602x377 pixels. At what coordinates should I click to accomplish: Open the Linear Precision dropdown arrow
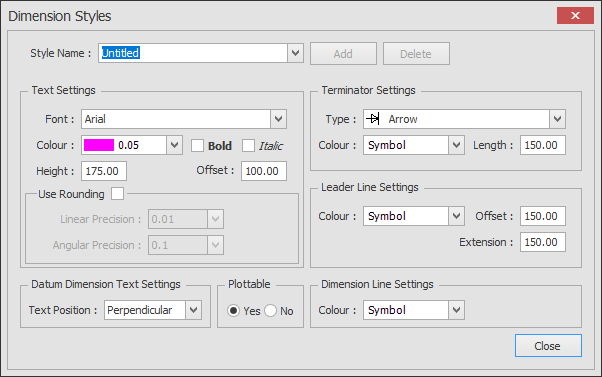click(215, 219)
